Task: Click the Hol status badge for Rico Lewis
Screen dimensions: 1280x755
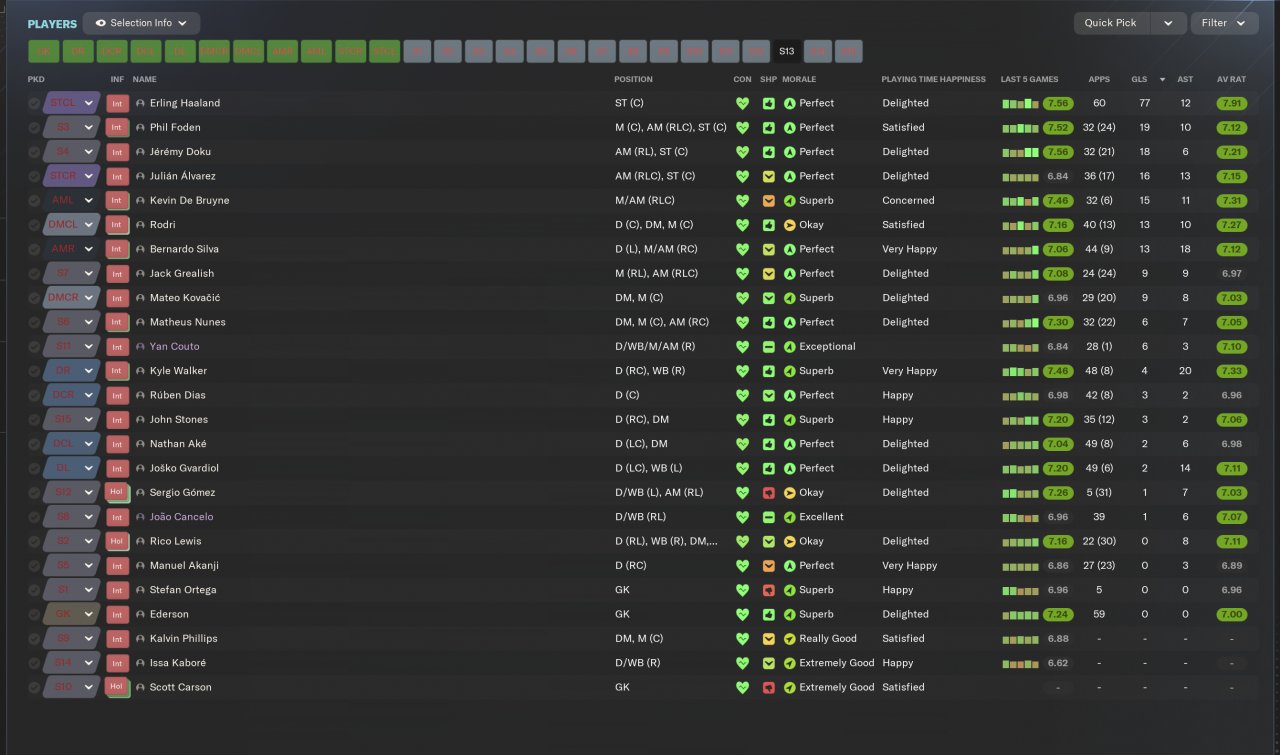Action: [x=117, y=541]
